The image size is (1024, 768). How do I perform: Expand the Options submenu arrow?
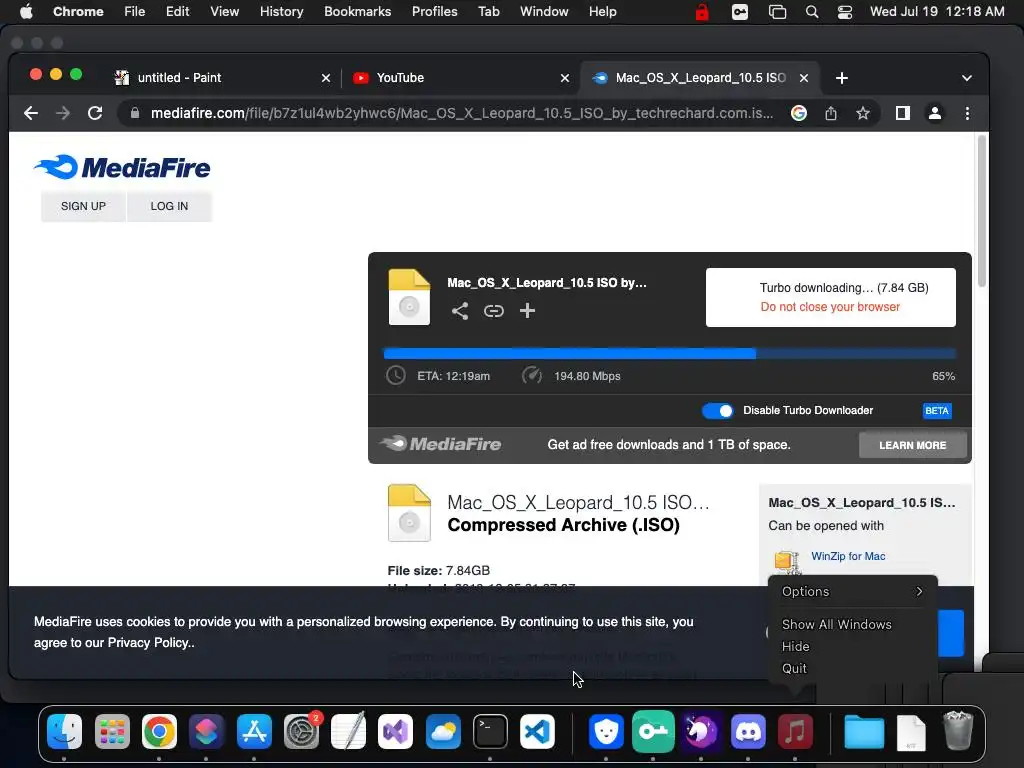[919, 592]
